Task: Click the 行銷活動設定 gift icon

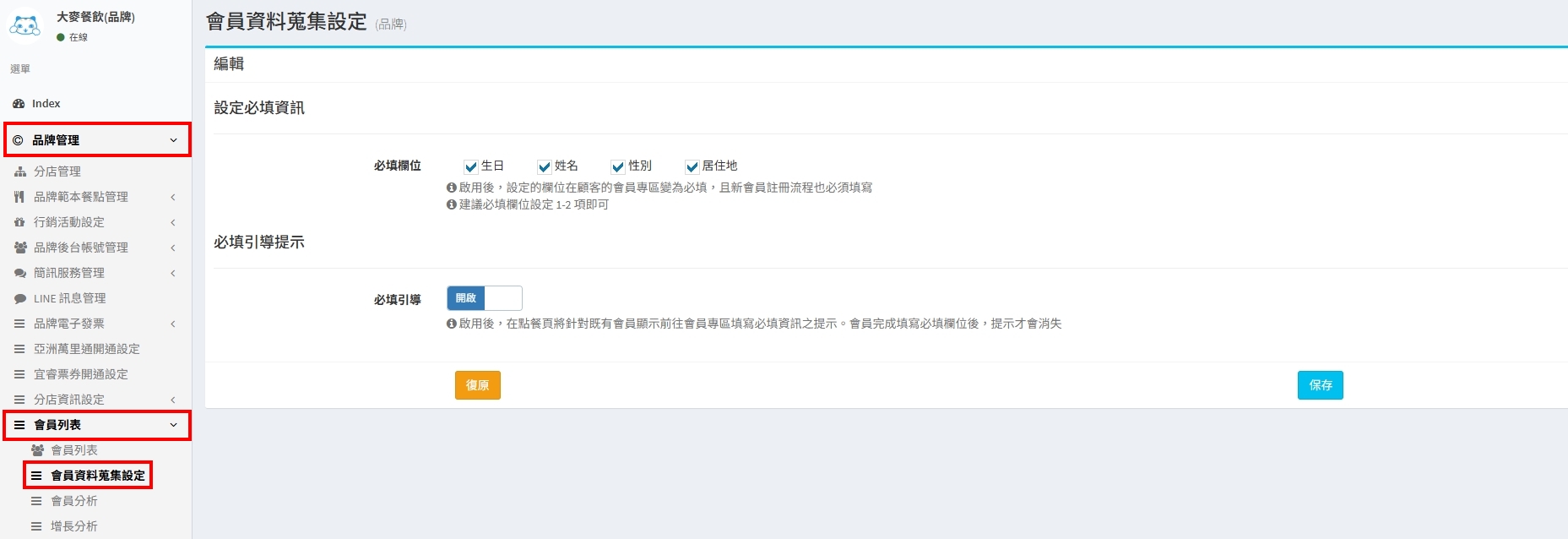Action: (19, 222)
